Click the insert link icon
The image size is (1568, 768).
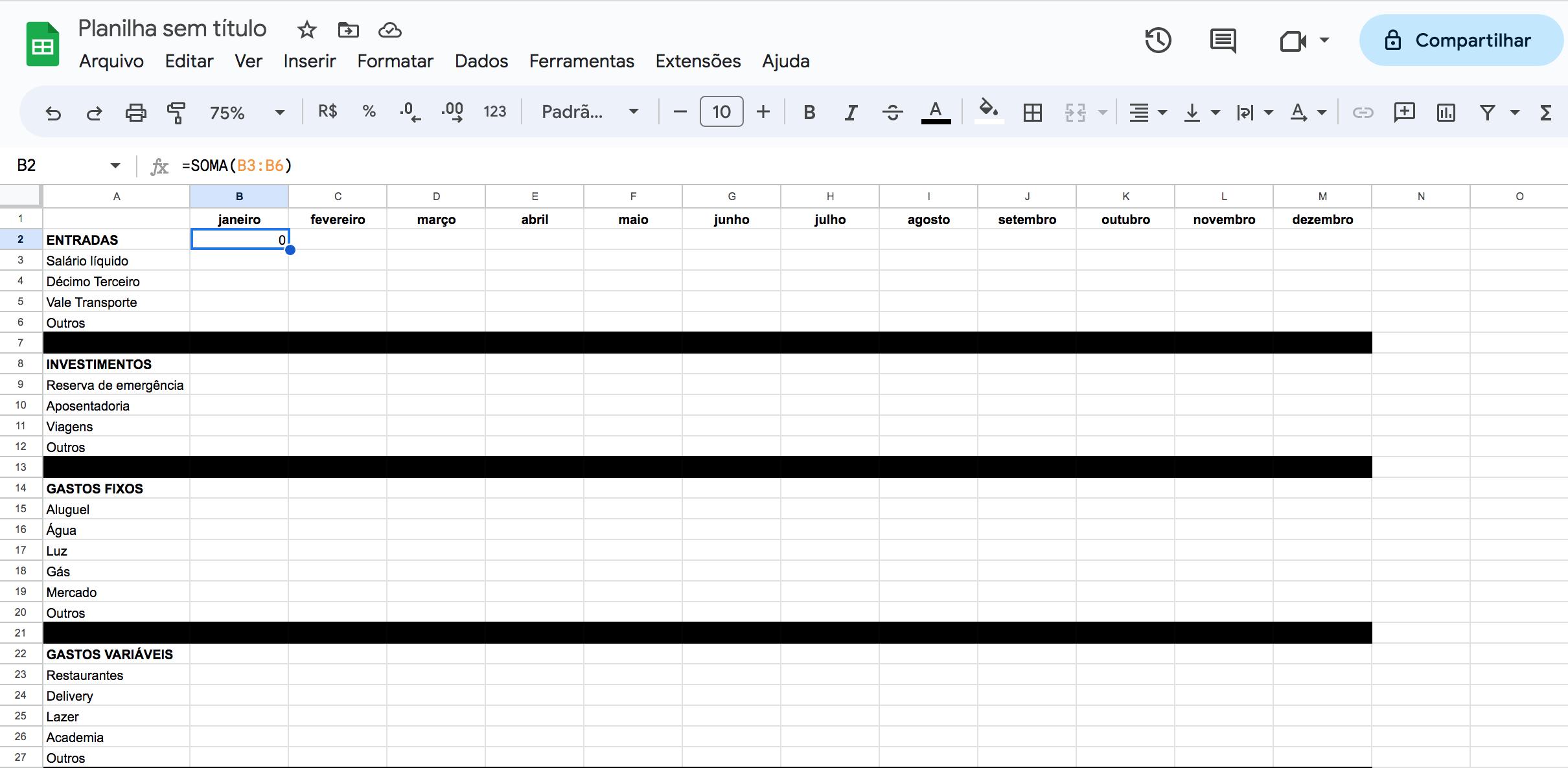pyautogui.click(x=1363, y=113)
